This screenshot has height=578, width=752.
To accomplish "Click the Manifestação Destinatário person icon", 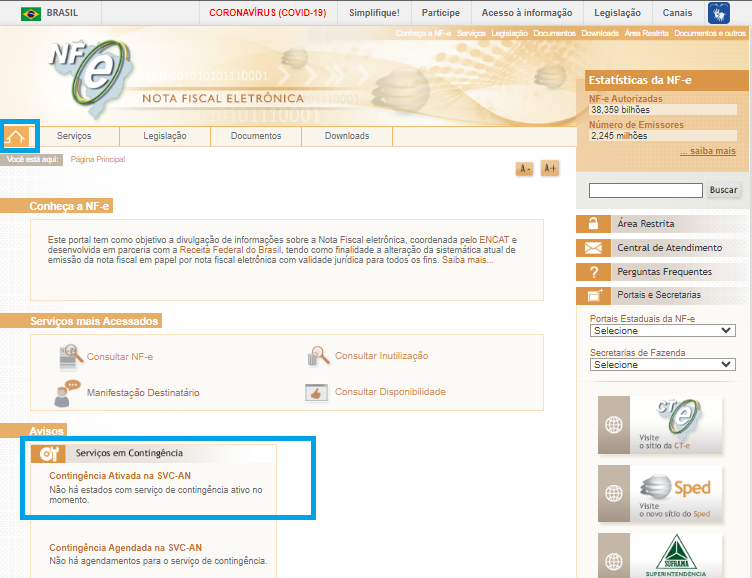I will pyautogui.click(x=67, y=393).
